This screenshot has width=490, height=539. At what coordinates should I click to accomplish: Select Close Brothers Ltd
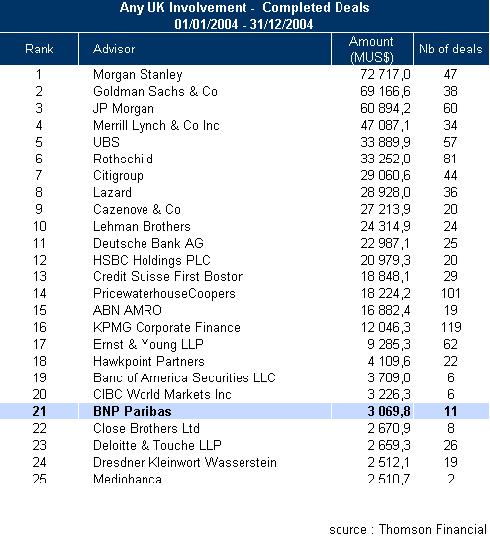click(146, 428)
